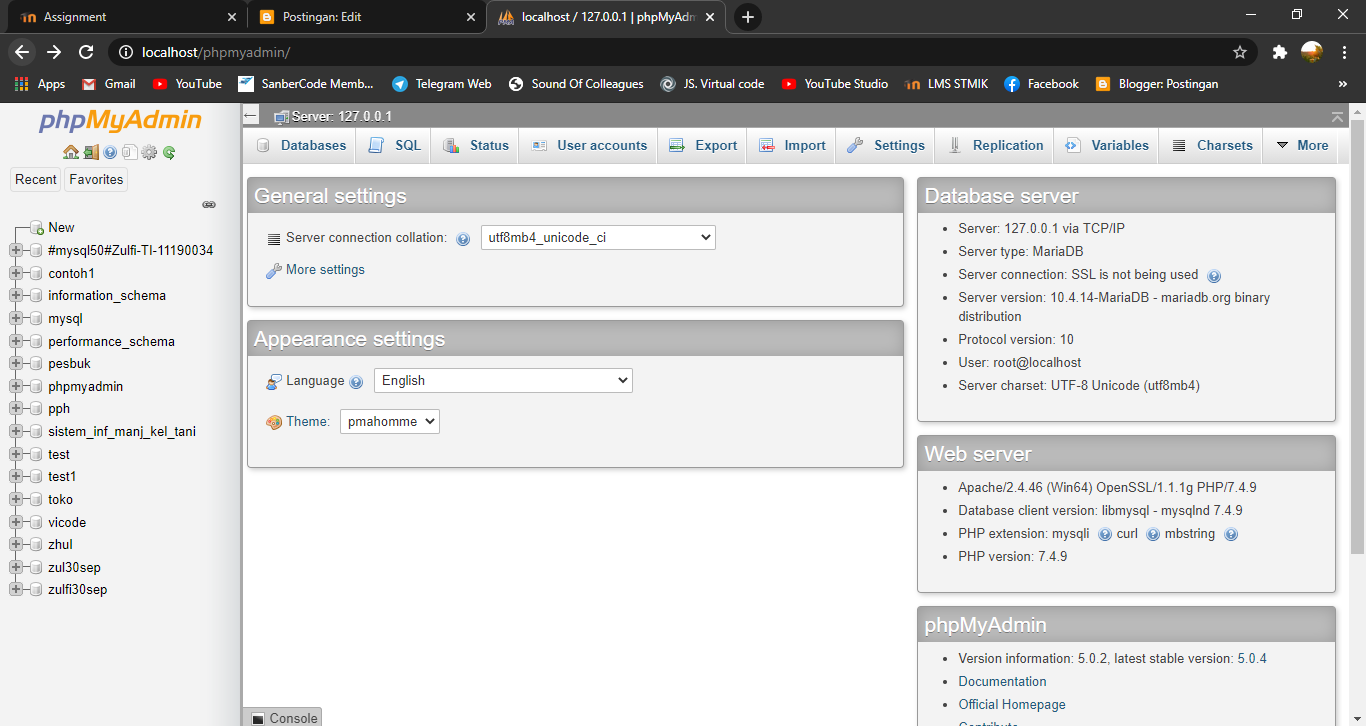The image size is (1366, 726).
Task: Open the Theme dropdown
Action: tap(389, 421)
